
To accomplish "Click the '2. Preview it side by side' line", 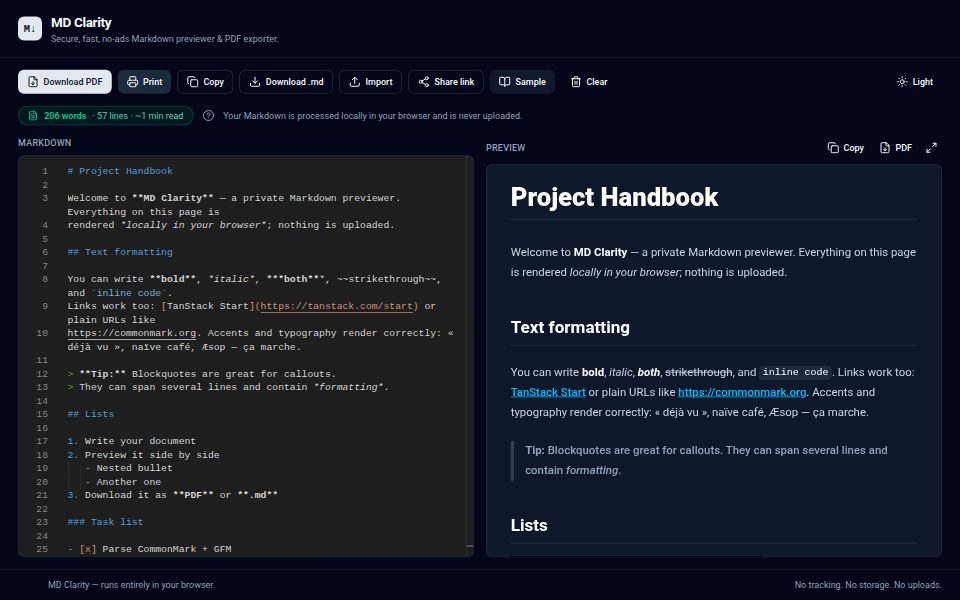I will (x=143, y=455).
